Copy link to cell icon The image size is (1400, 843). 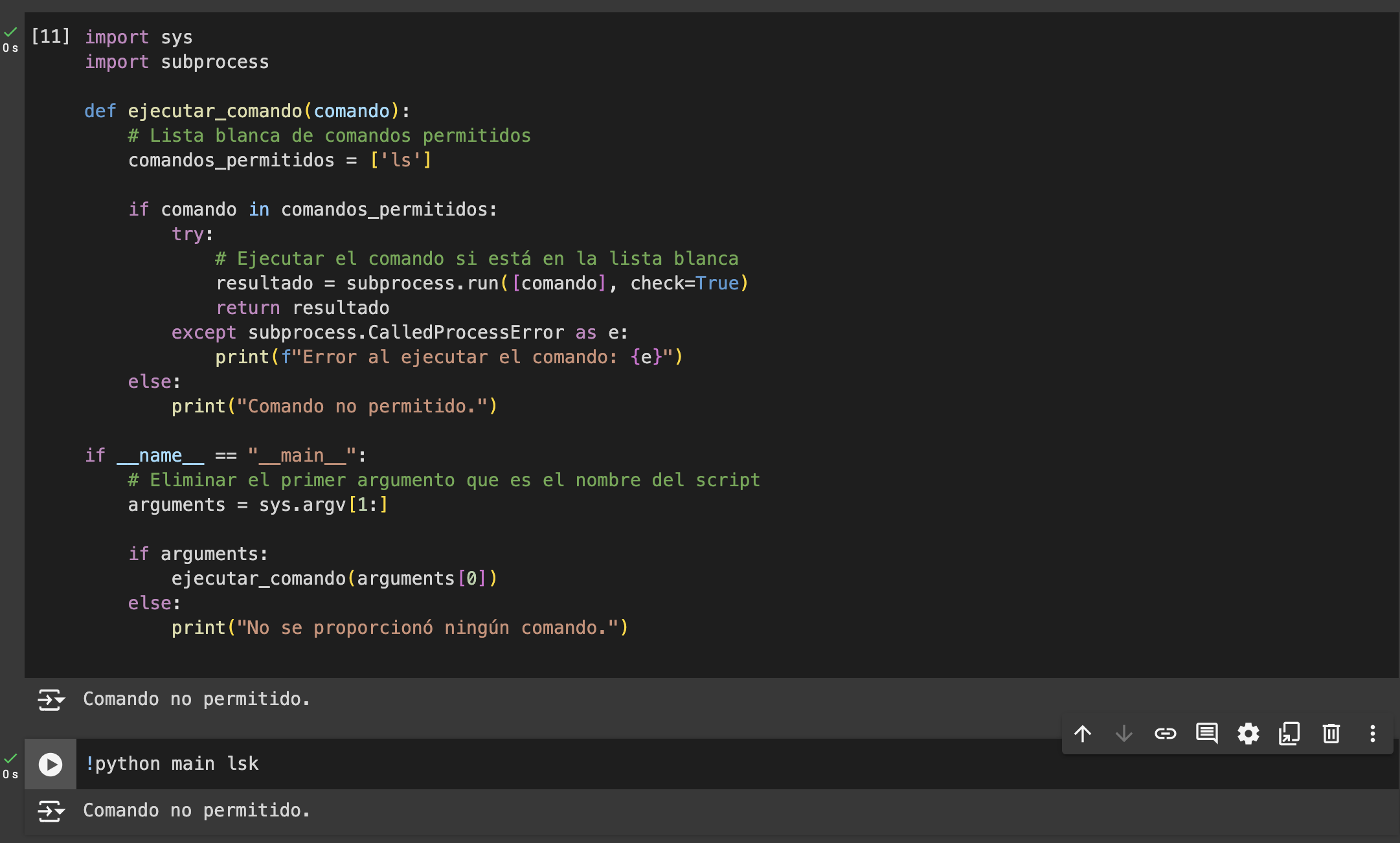(1165, 734)
